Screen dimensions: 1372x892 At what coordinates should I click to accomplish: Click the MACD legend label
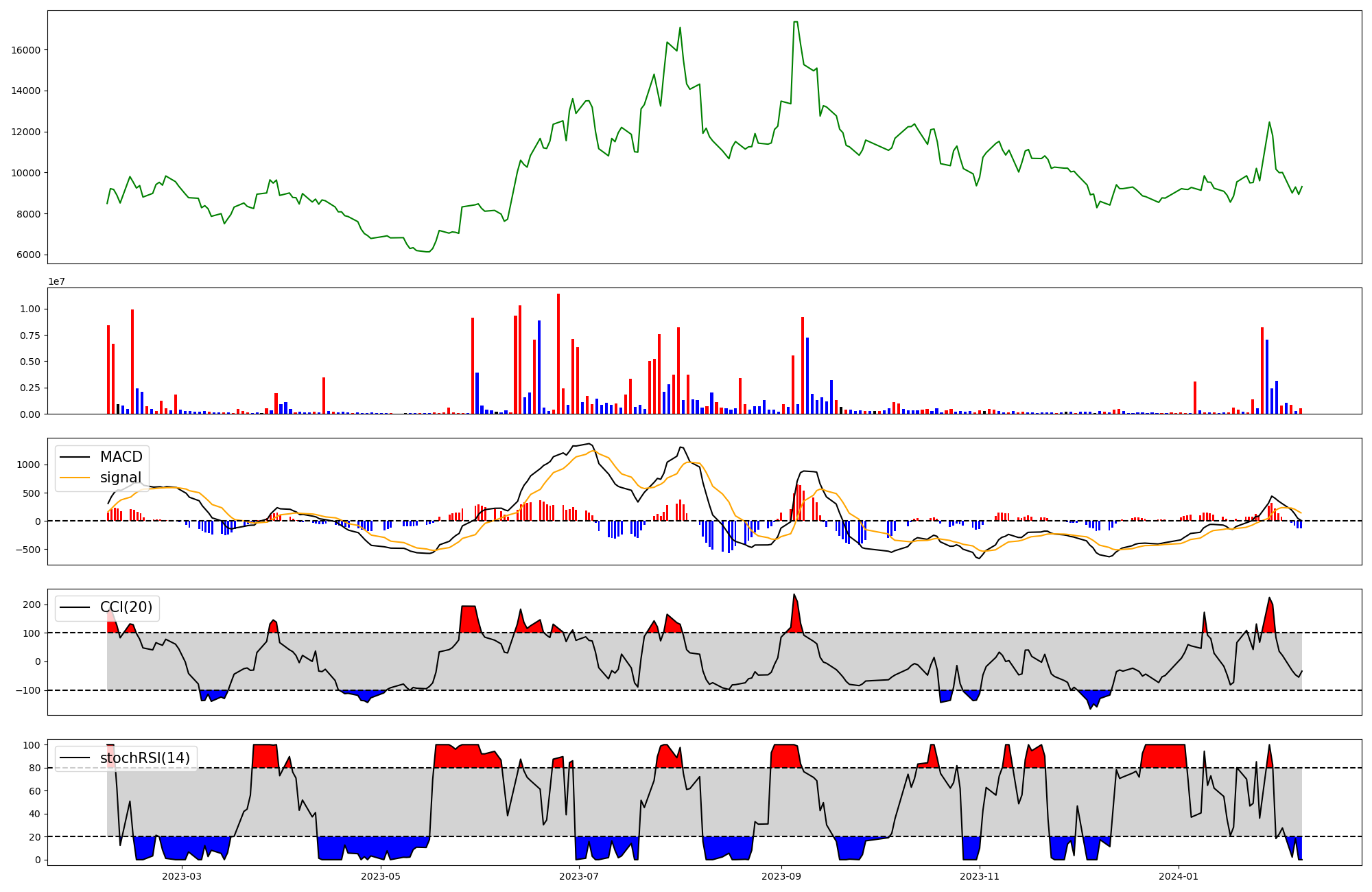click(121, 457)
